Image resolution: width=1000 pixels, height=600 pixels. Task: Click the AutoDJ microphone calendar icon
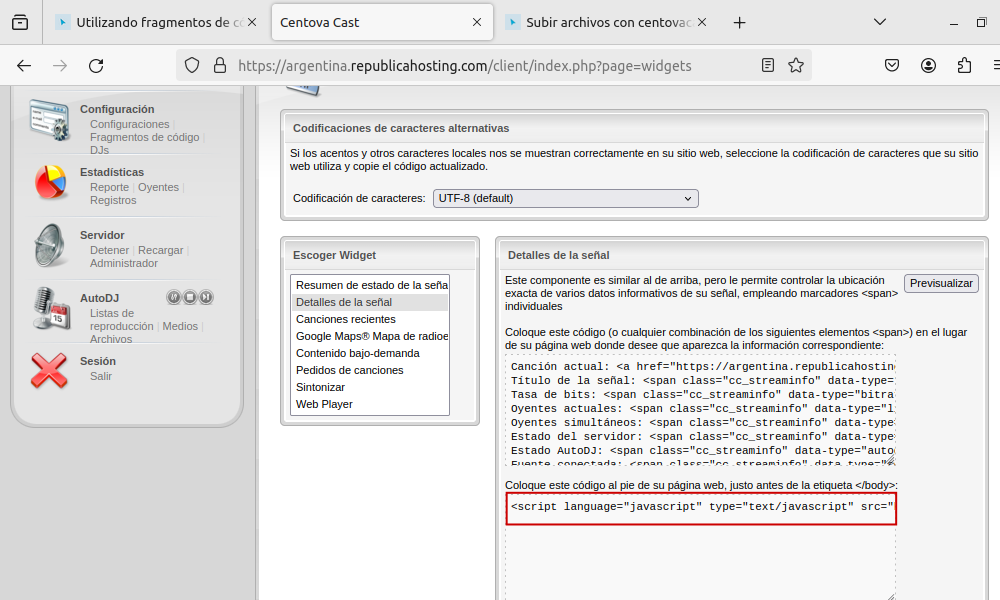[49, 310]
